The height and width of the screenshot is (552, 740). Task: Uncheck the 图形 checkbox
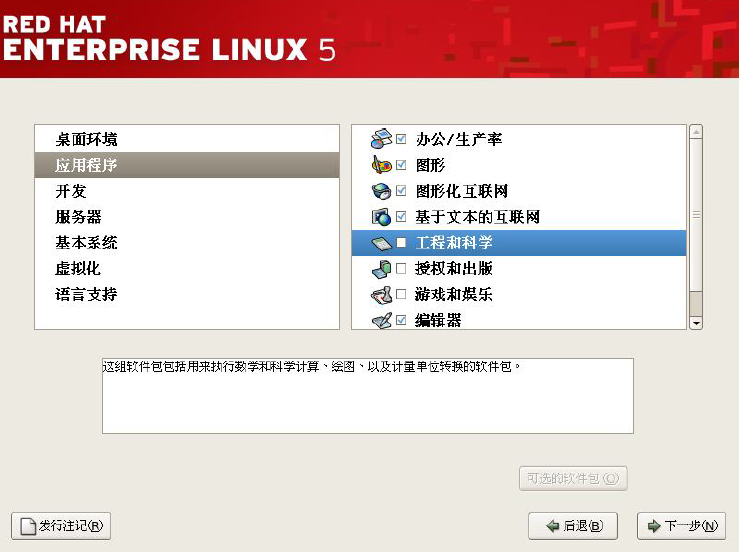pos(401,165)
